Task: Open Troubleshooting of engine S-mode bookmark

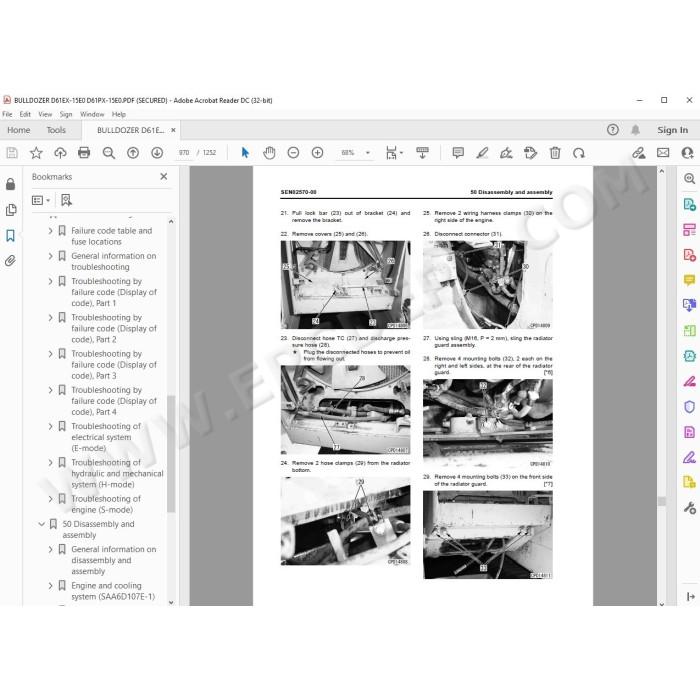Action: coord(106,504)
